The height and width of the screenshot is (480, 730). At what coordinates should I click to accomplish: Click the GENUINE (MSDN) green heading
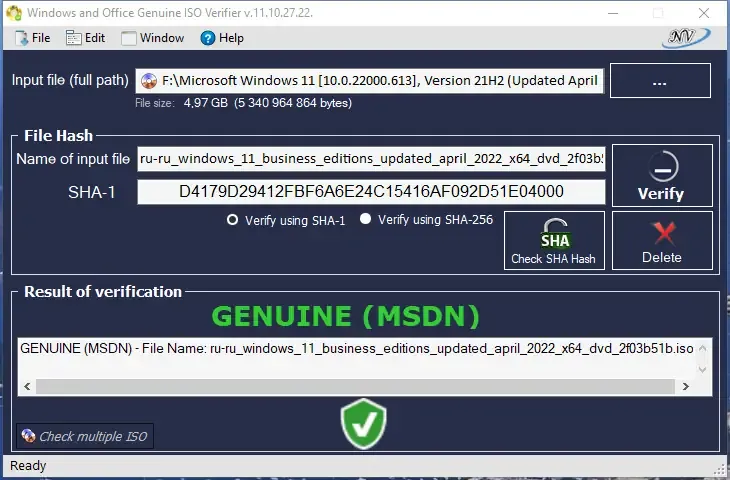point(345,317)
